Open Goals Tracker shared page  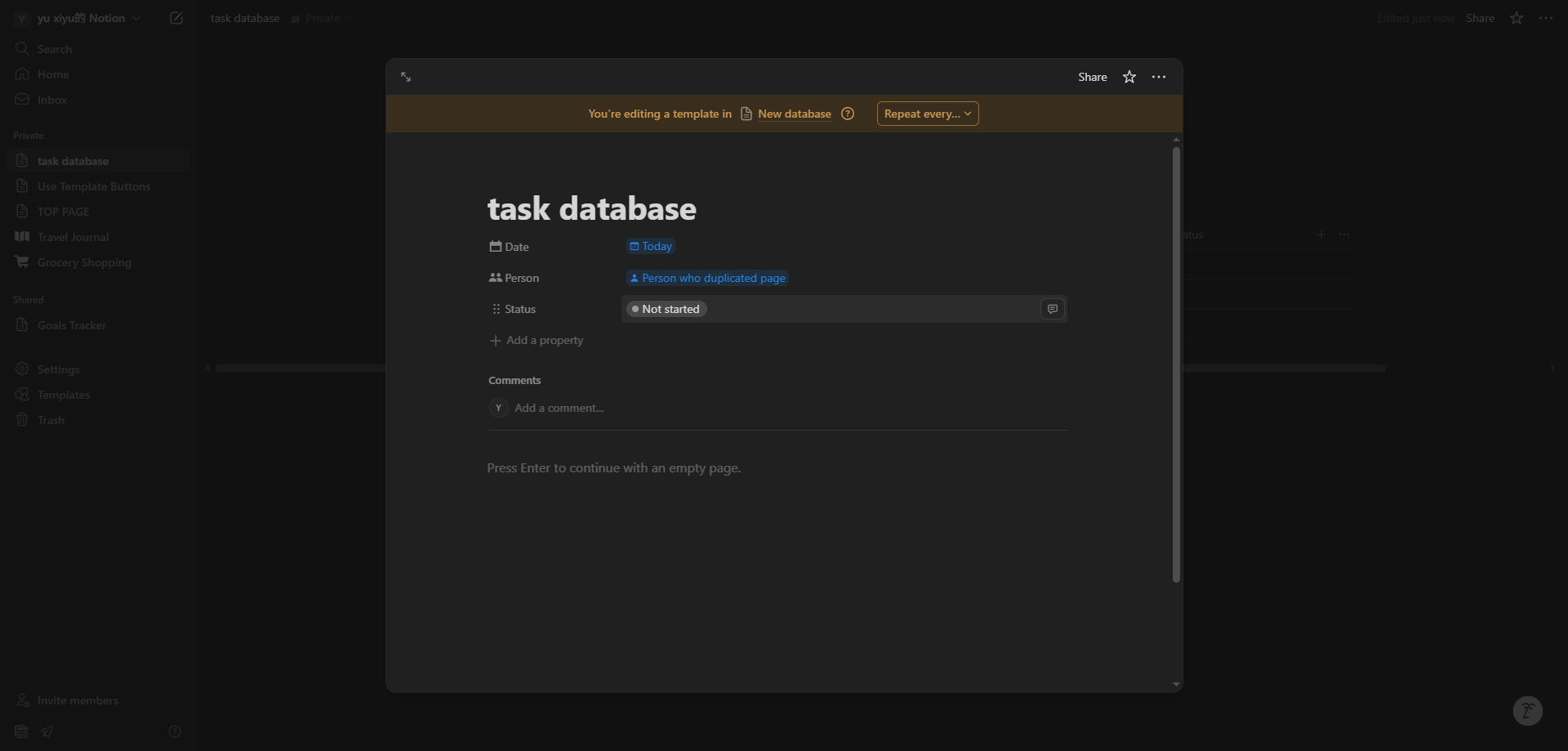[x=96, y=325]
